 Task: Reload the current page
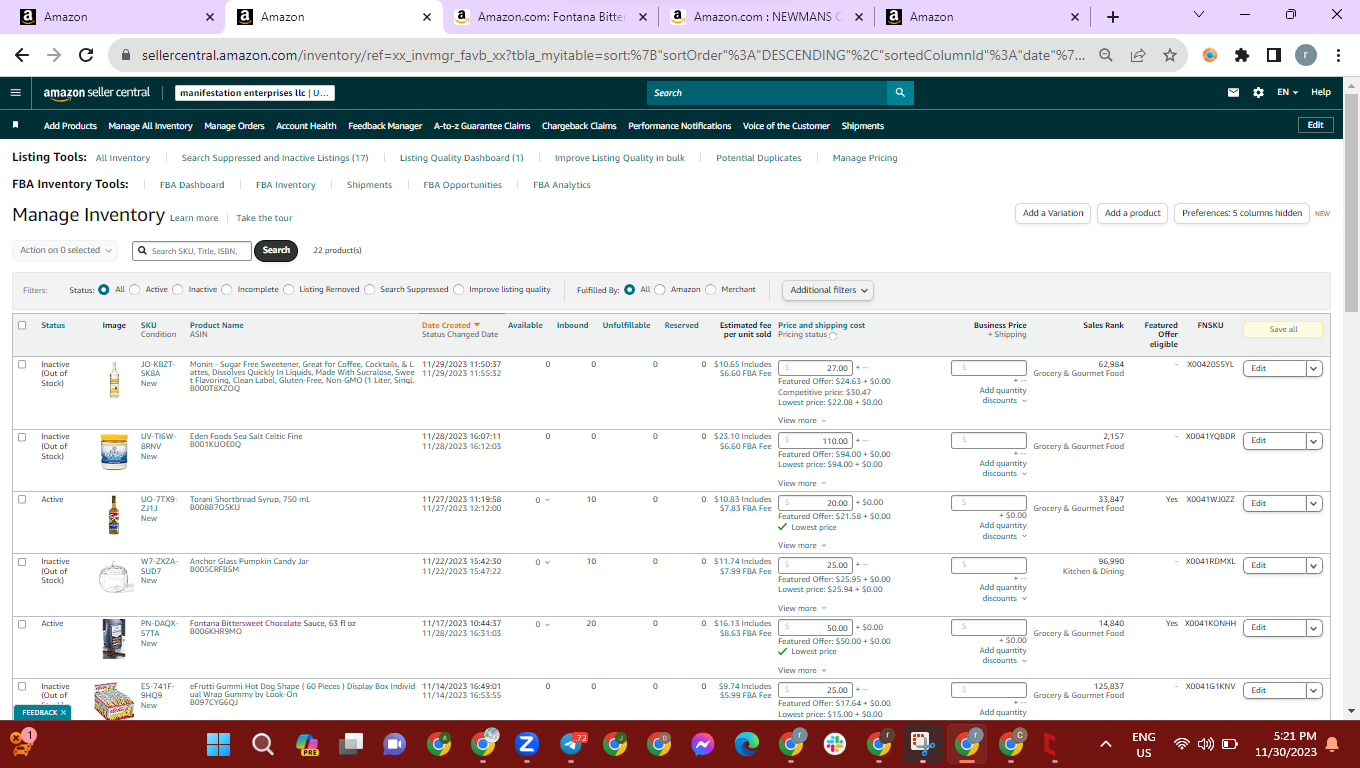pyautogui.click(x=86, y=56)
